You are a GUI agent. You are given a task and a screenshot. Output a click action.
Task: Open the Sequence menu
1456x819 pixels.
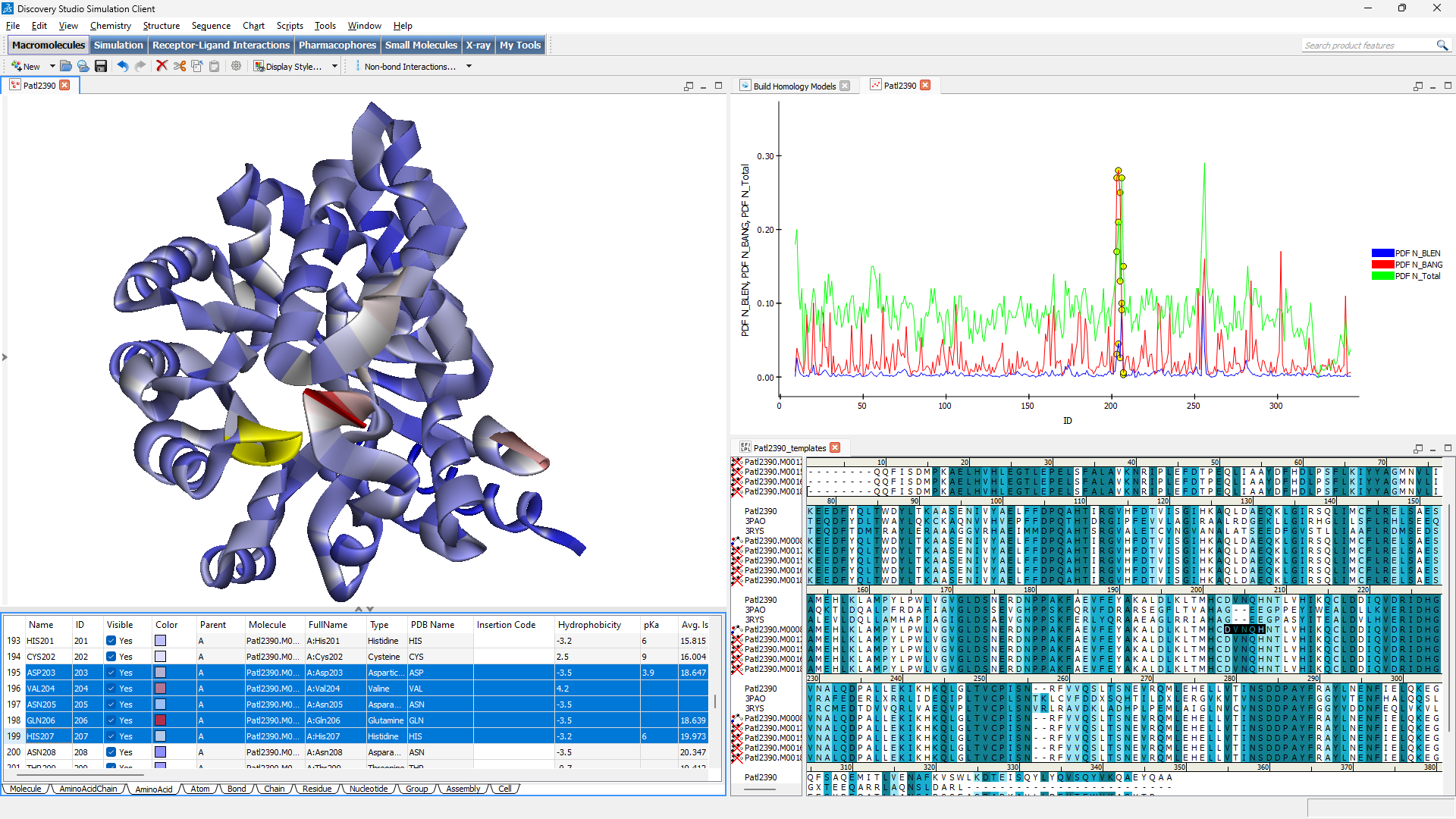[211, 26]
